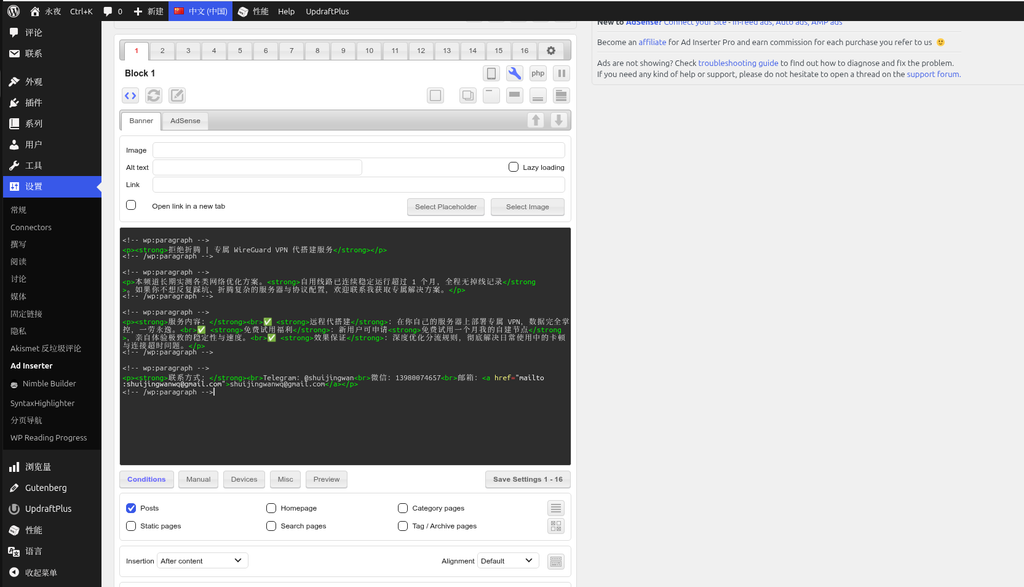Open support forum link

[x=933, y=74]
